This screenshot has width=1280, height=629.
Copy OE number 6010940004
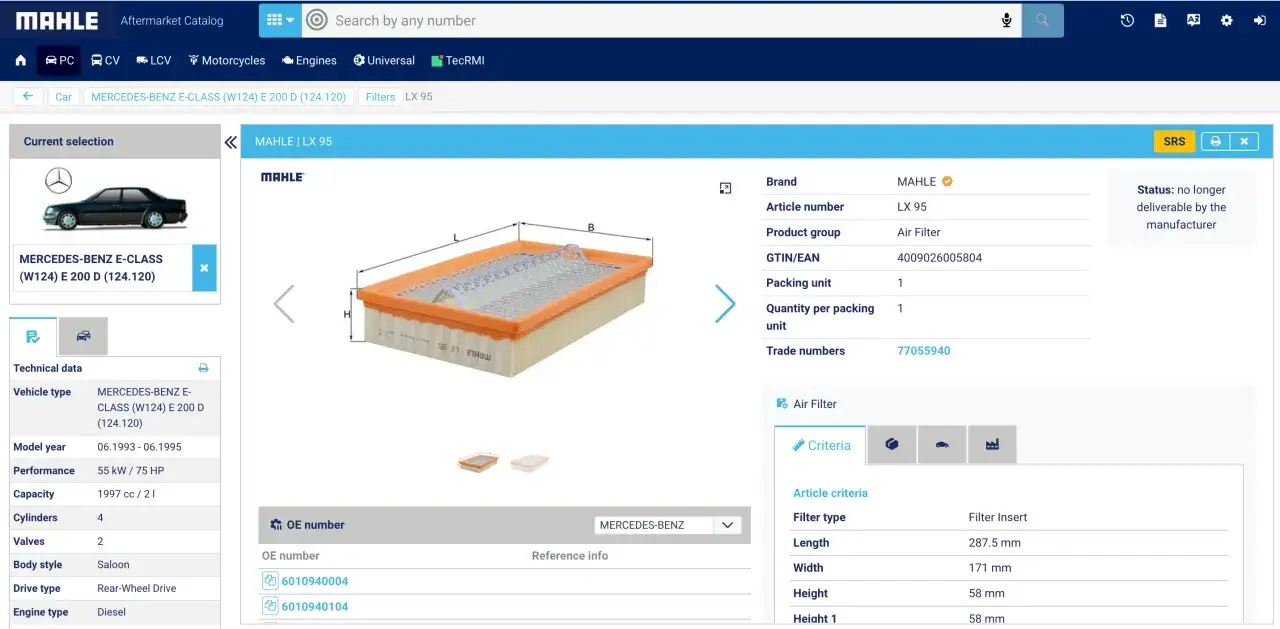coord(270,581)
